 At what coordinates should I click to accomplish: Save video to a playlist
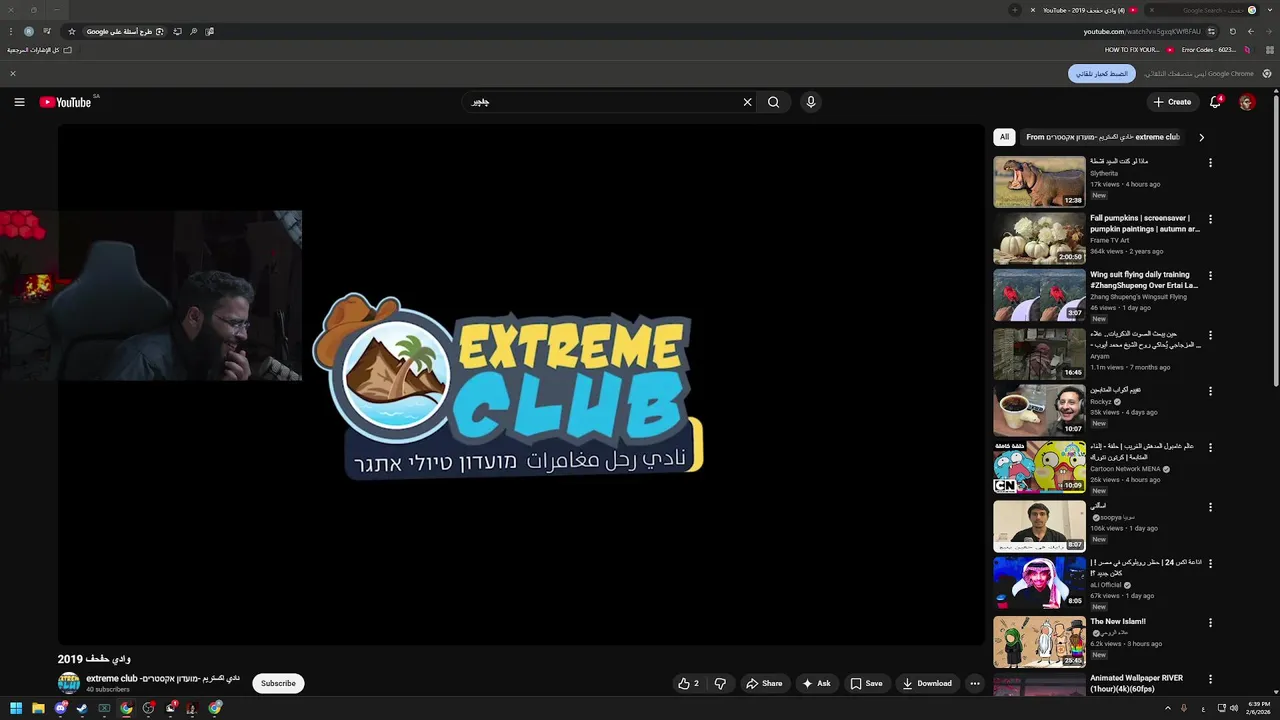click(866, 684)
